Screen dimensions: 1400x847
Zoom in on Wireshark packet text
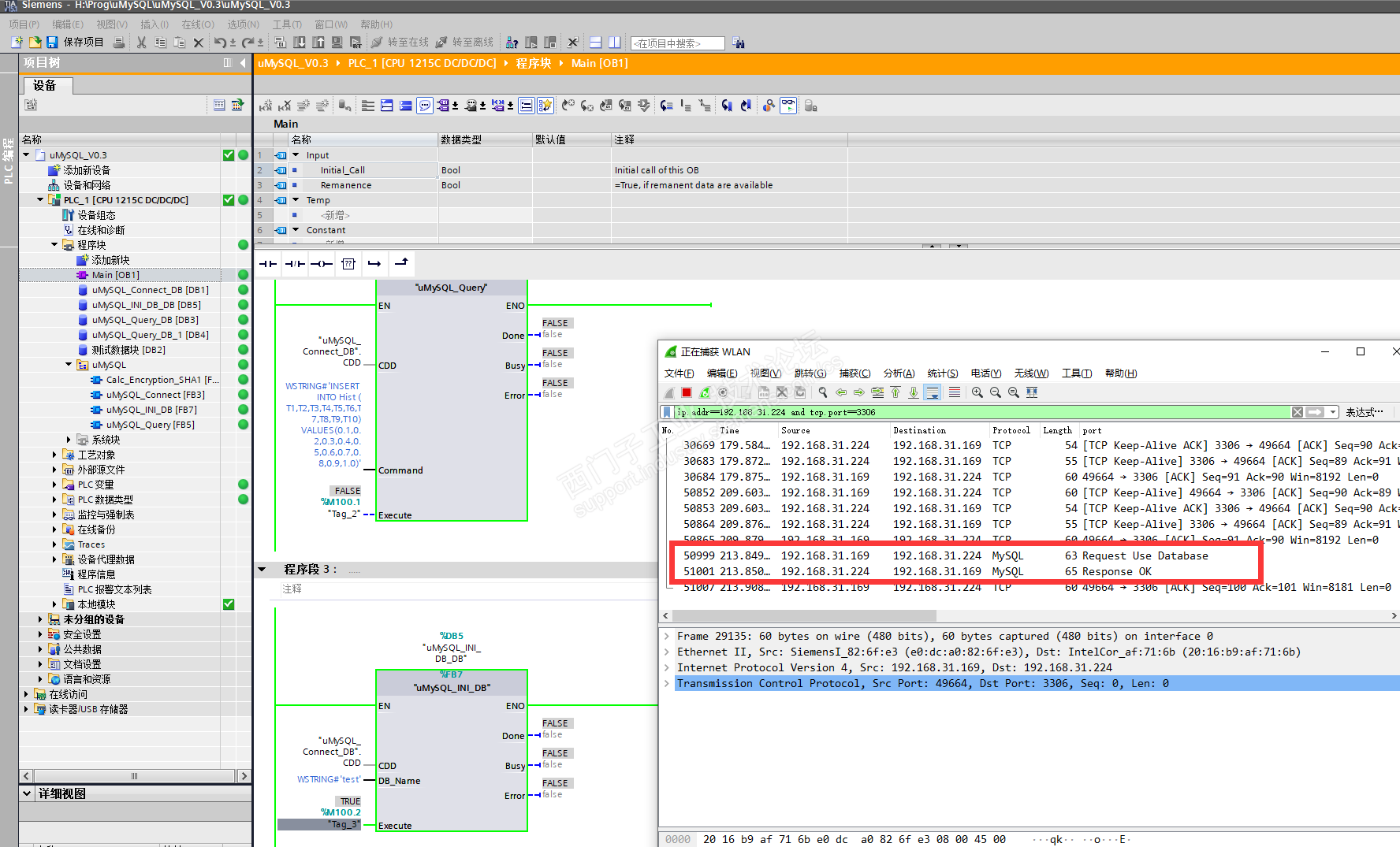point(977,392)
